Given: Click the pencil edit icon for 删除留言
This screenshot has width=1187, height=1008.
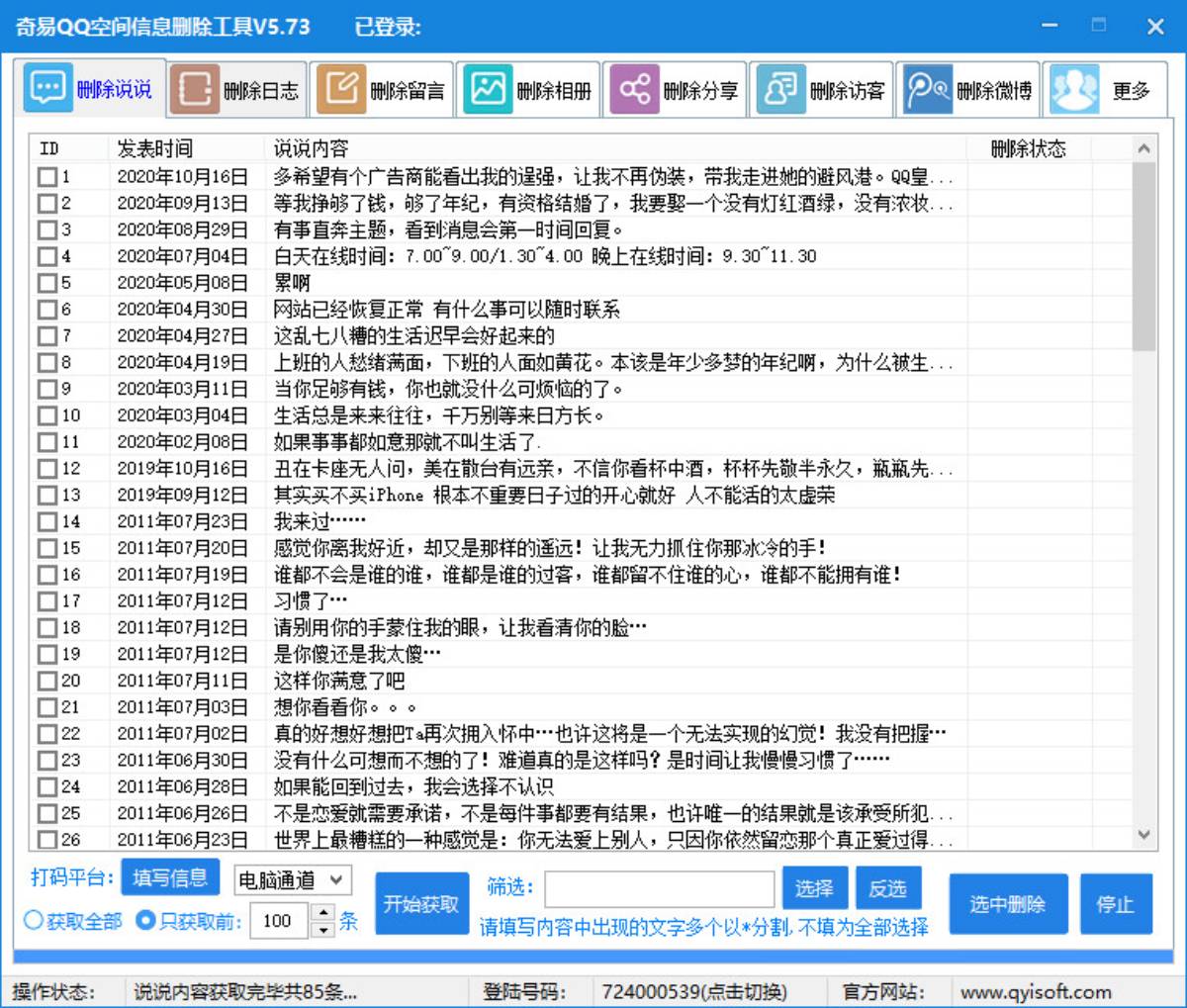Looking at the screenshot, I should (x=340, y=90).
